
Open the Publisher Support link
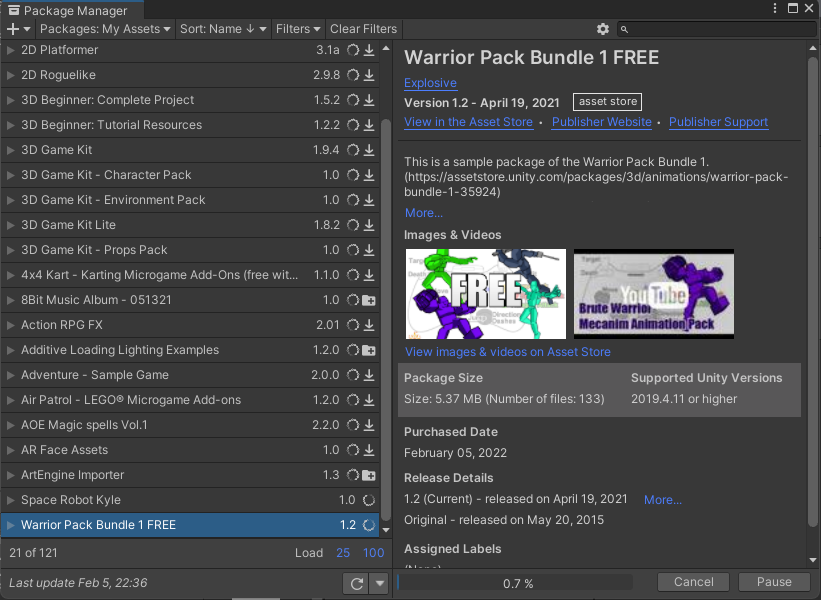(x=718, y=122)
